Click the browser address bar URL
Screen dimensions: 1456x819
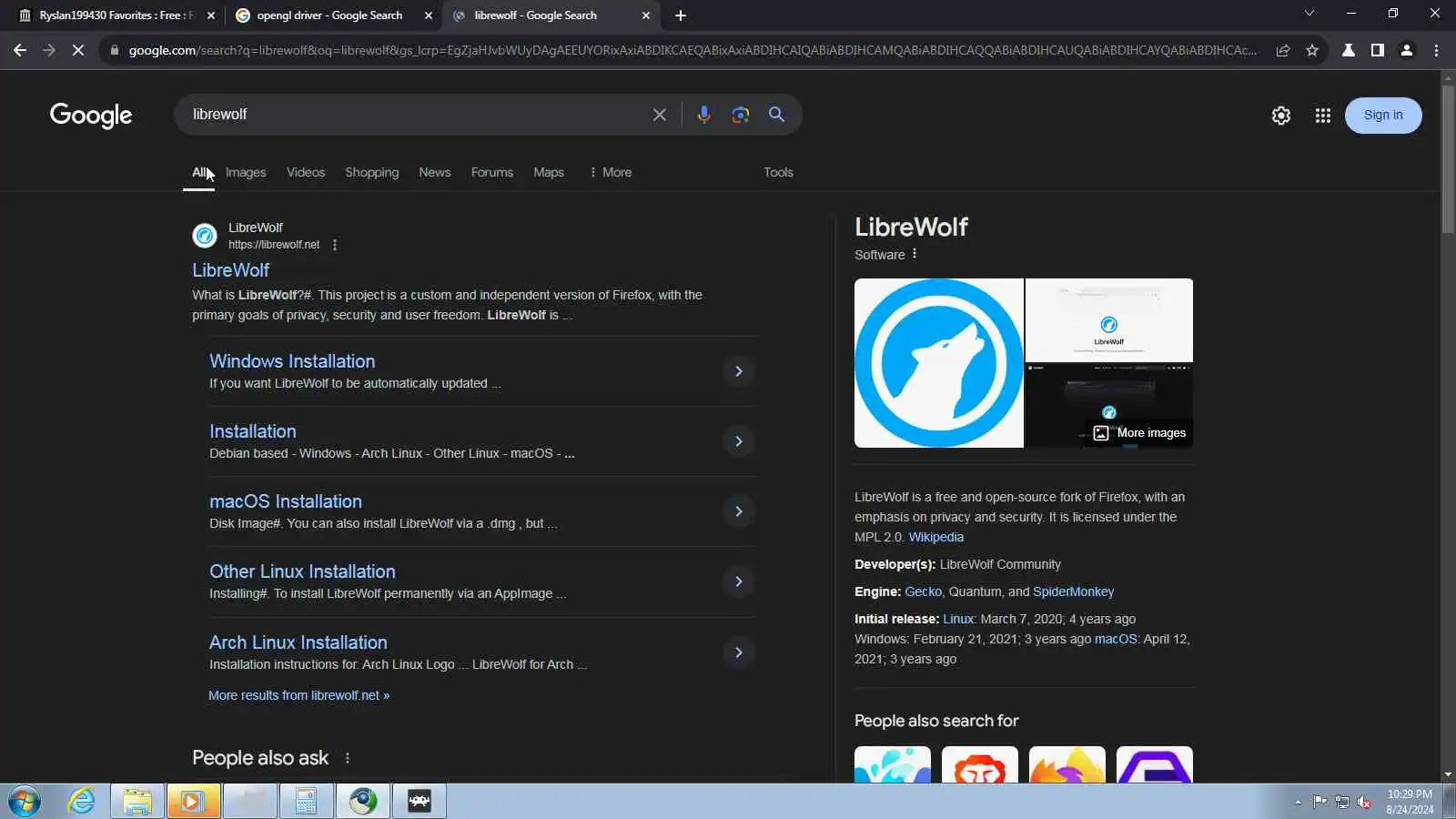pyautogui.click(x=692, y=50)
